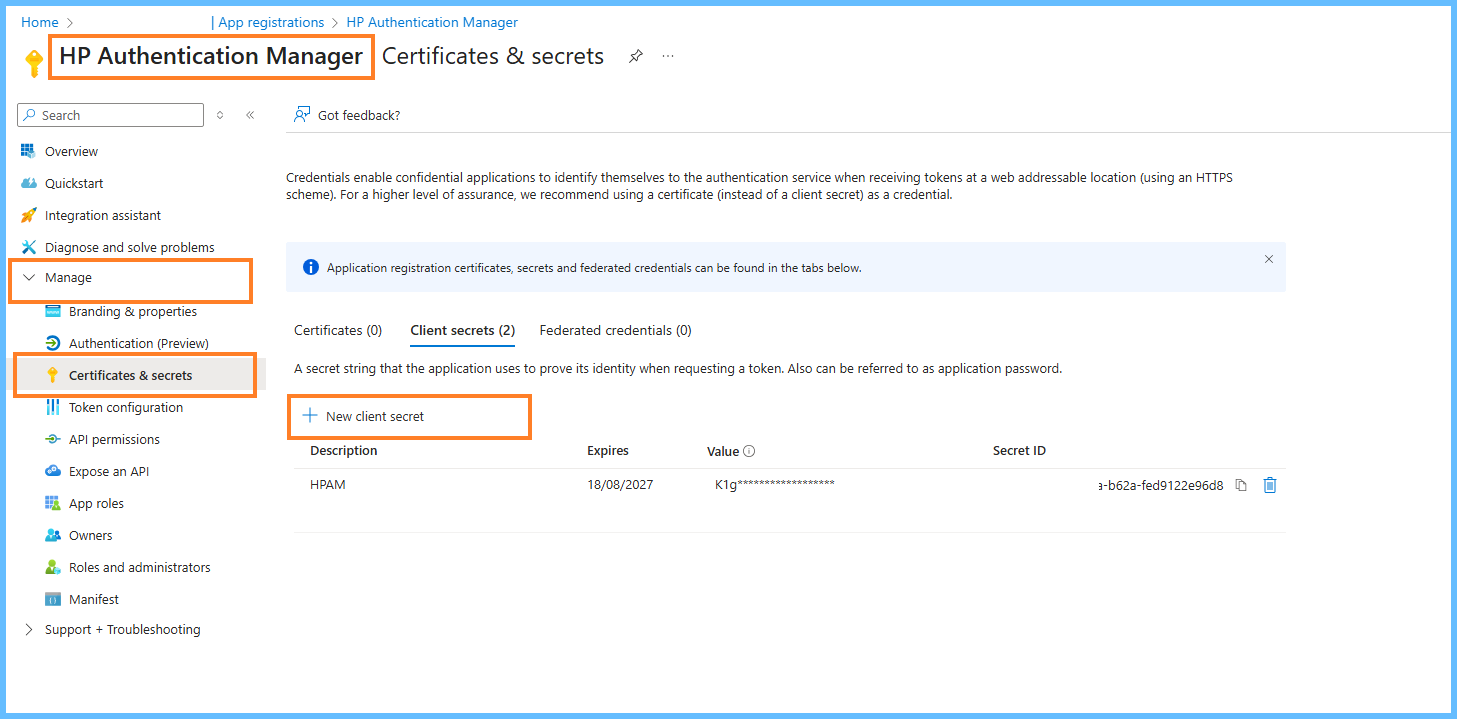Open Overview in the sidebar
The width and height of the screenshot is (1457, 719).
(71, 151)
